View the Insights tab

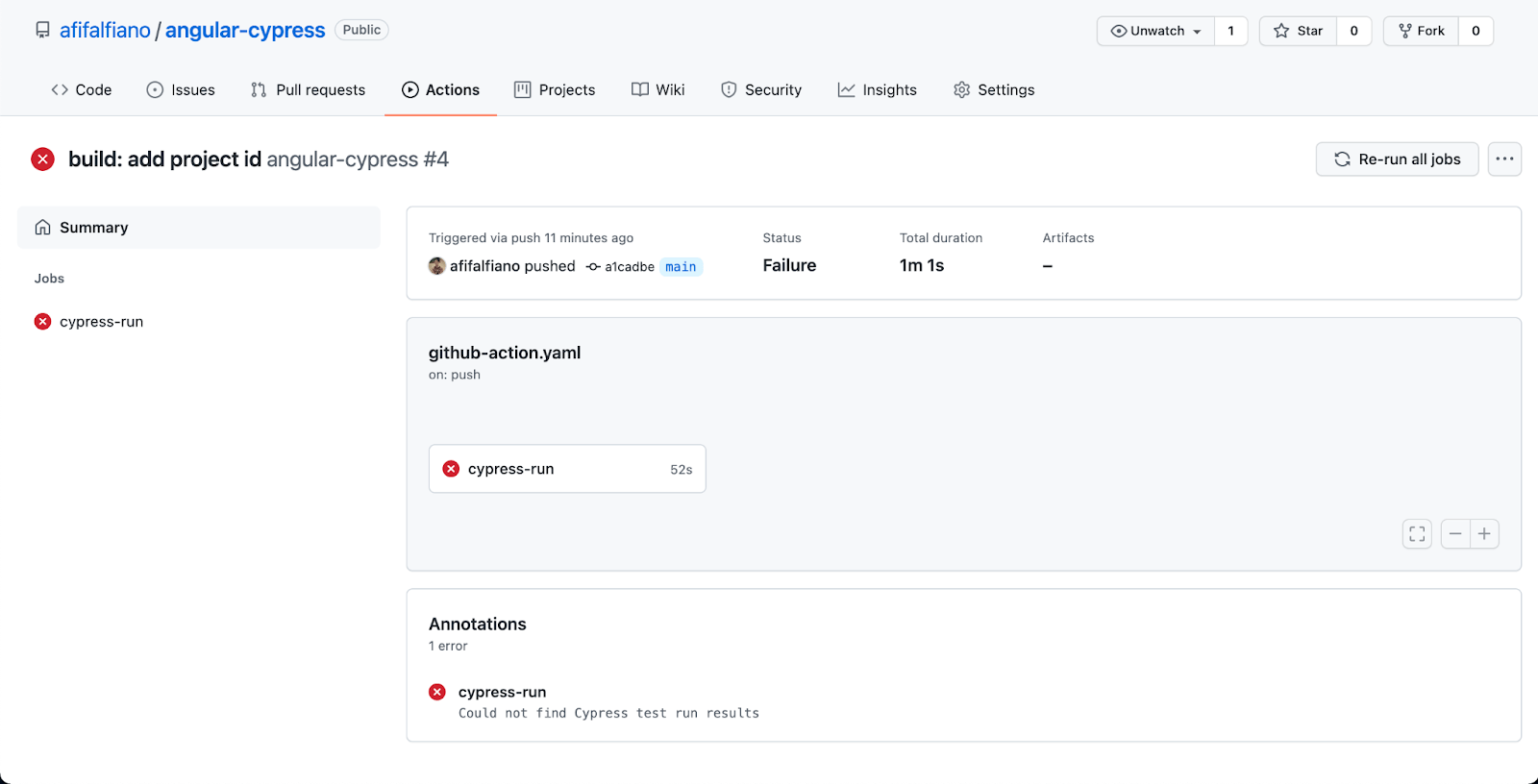point(877,89)
